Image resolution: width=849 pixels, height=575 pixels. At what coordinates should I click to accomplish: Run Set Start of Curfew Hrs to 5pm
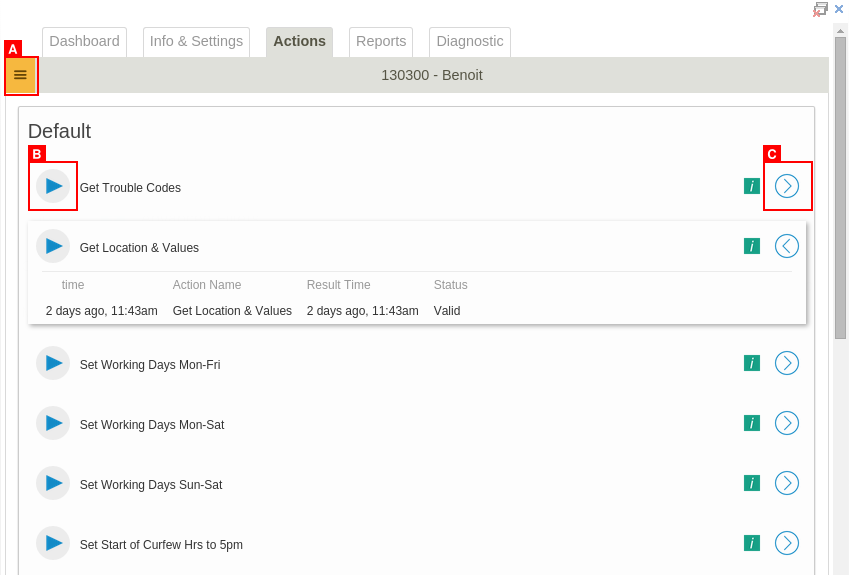[x=53, y=543]
